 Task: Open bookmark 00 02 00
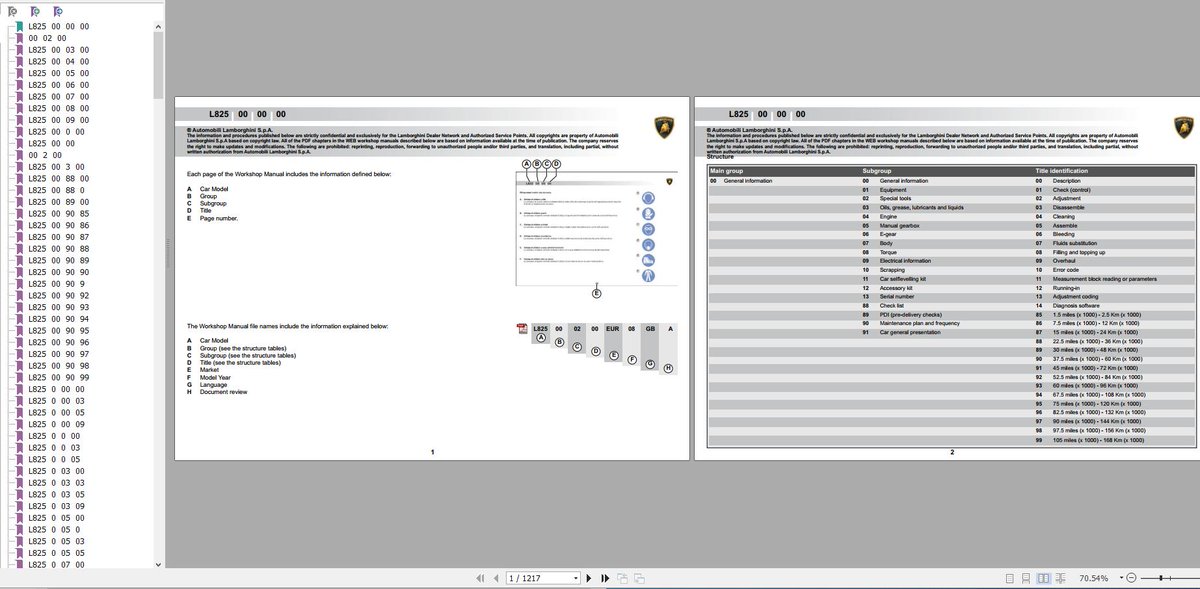click(47, 38)
